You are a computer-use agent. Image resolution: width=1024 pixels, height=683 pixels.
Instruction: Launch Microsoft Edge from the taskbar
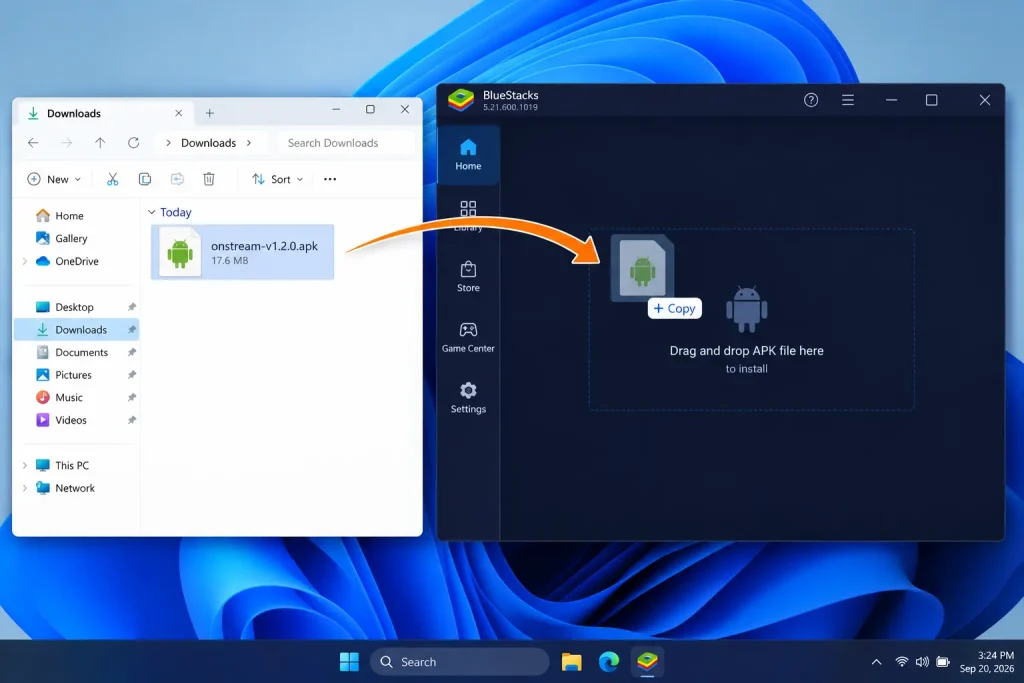[x=609, y=661]
